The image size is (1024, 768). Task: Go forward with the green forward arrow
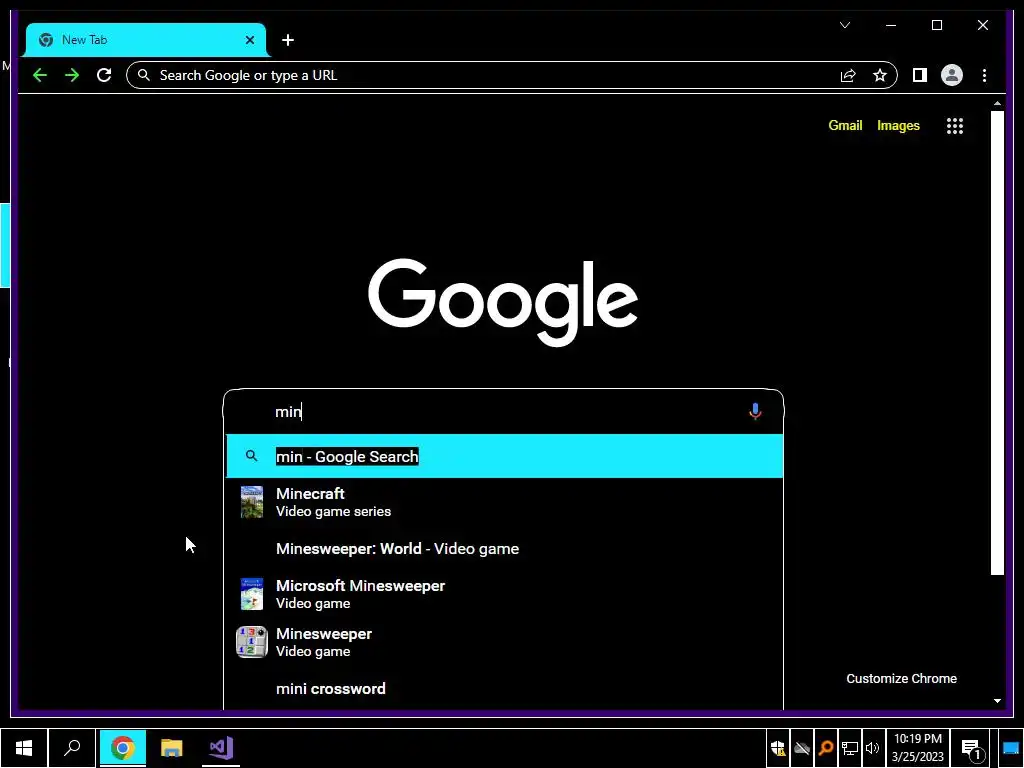[x=72, y=75]
